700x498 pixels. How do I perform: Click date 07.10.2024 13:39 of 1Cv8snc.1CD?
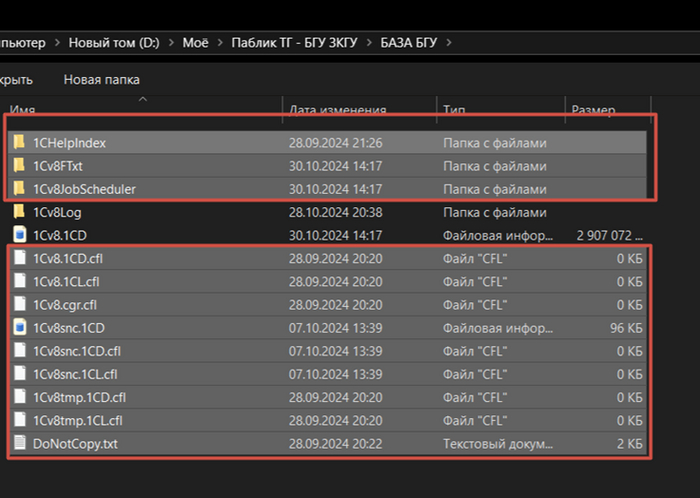335,328
